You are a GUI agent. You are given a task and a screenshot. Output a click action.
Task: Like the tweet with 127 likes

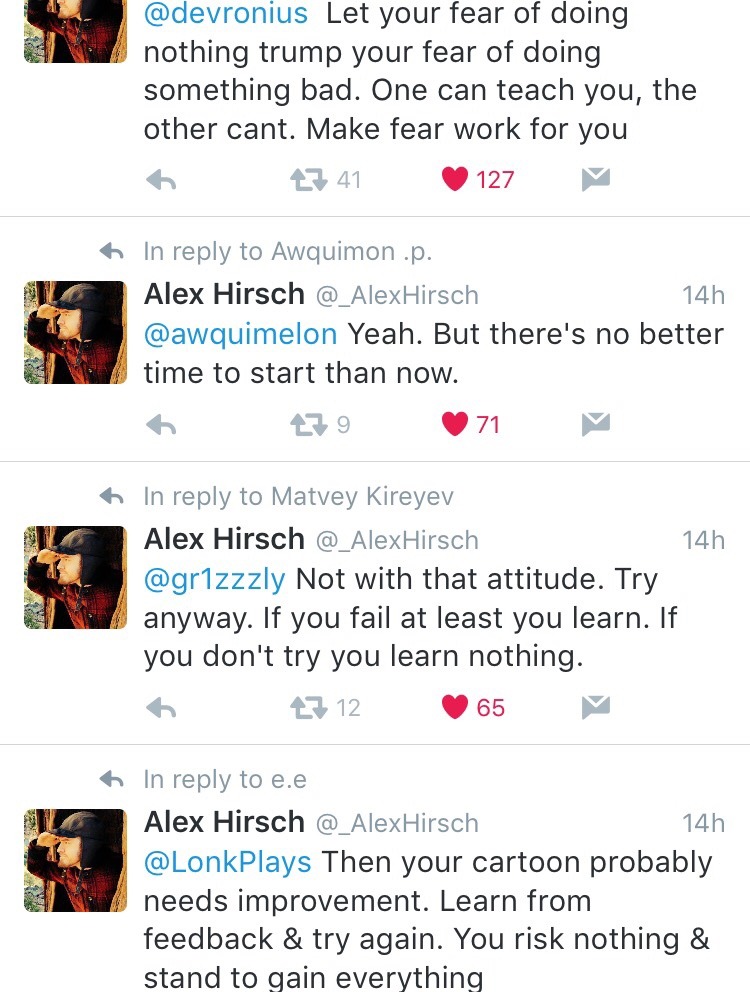[455, 180]
